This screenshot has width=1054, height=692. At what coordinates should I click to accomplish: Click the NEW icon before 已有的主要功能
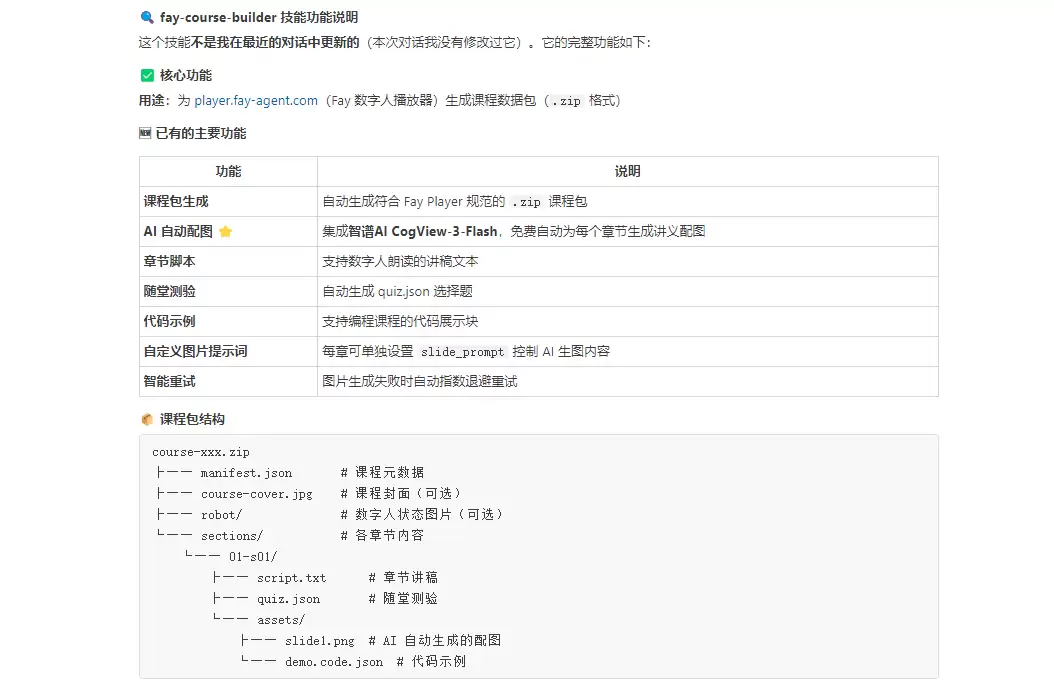(145, 133)
